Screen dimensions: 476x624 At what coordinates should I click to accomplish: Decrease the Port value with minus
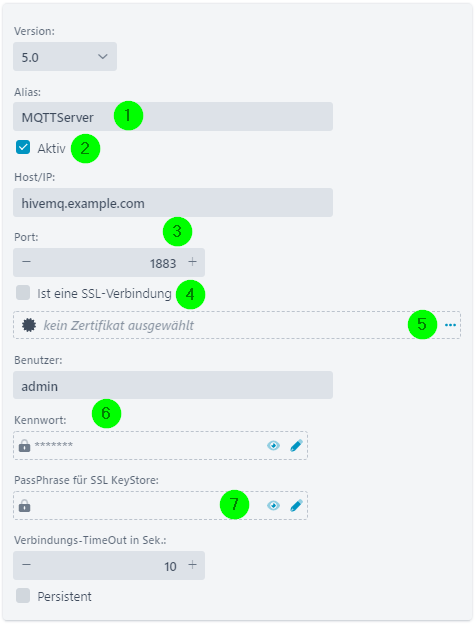coord(26,262)
